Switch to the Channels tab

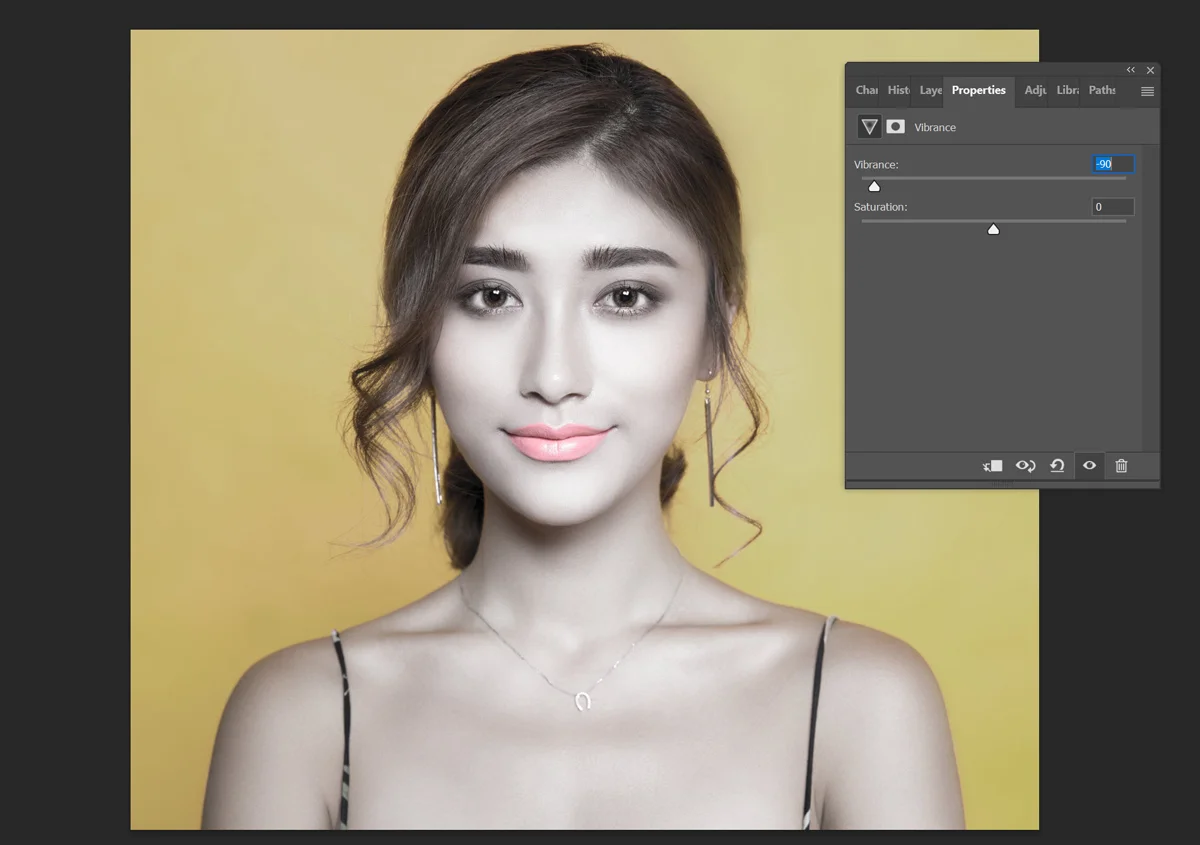866,90
